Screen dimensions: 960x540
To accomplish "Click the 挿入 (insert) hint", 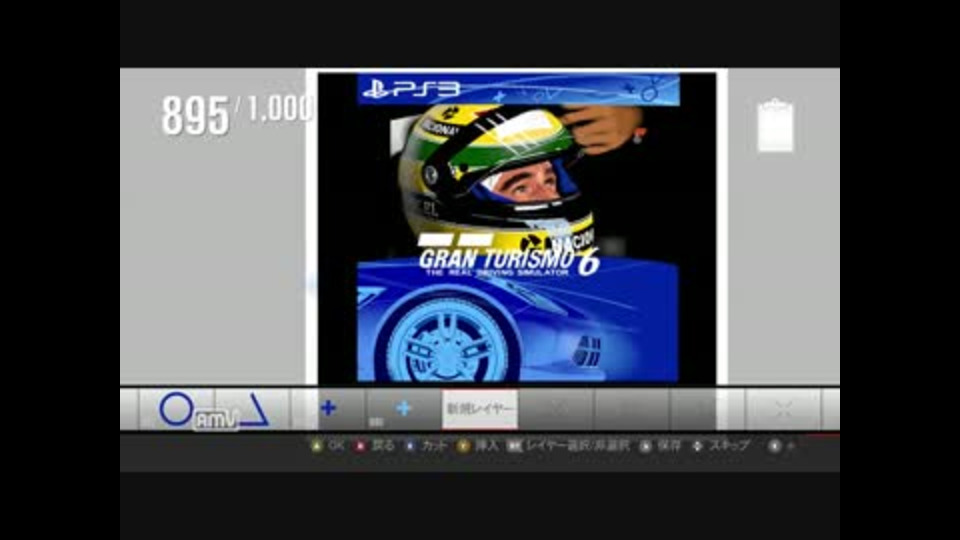I will (486, 446).
